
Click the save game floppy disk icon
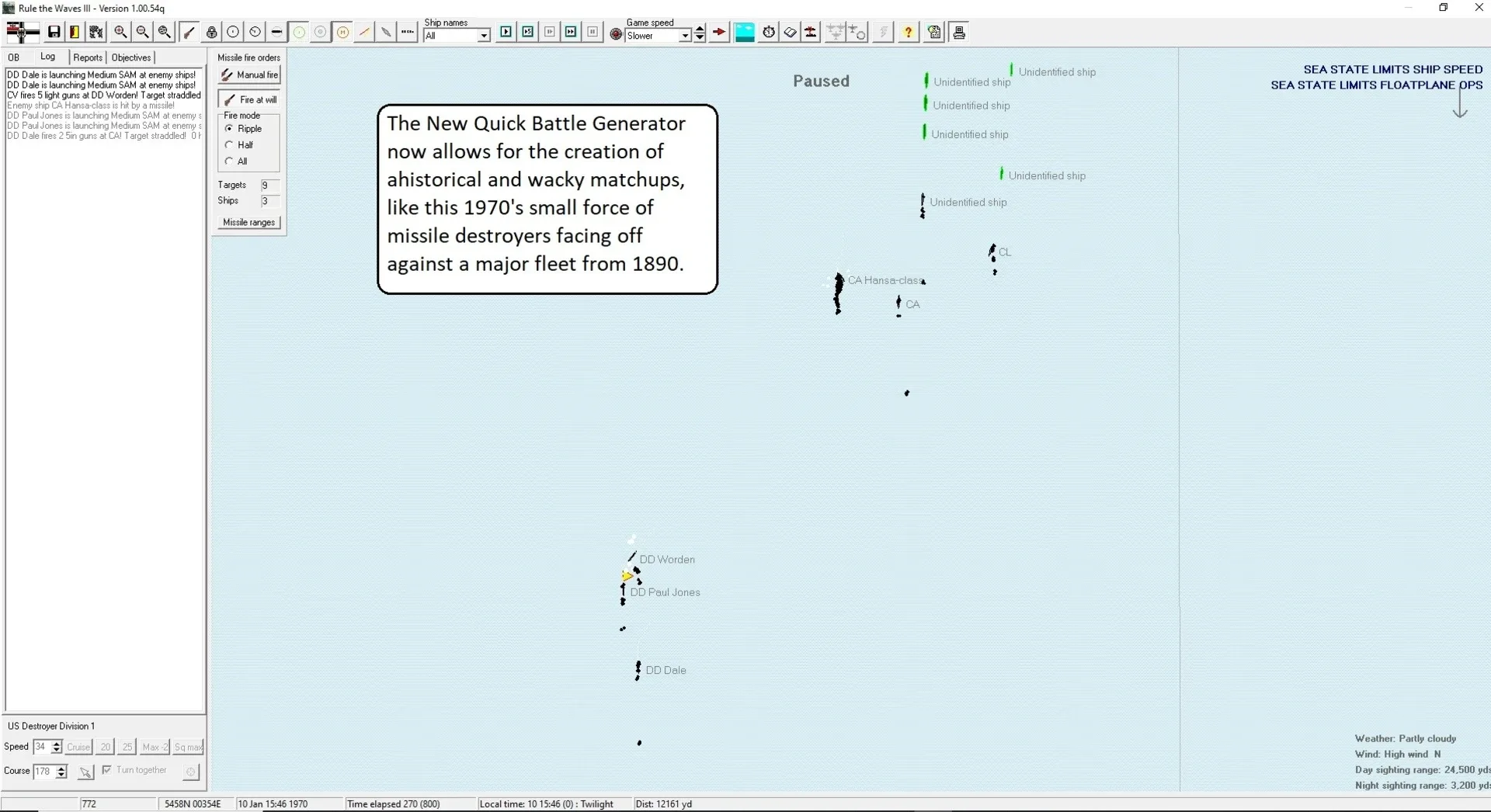[54, 33]
